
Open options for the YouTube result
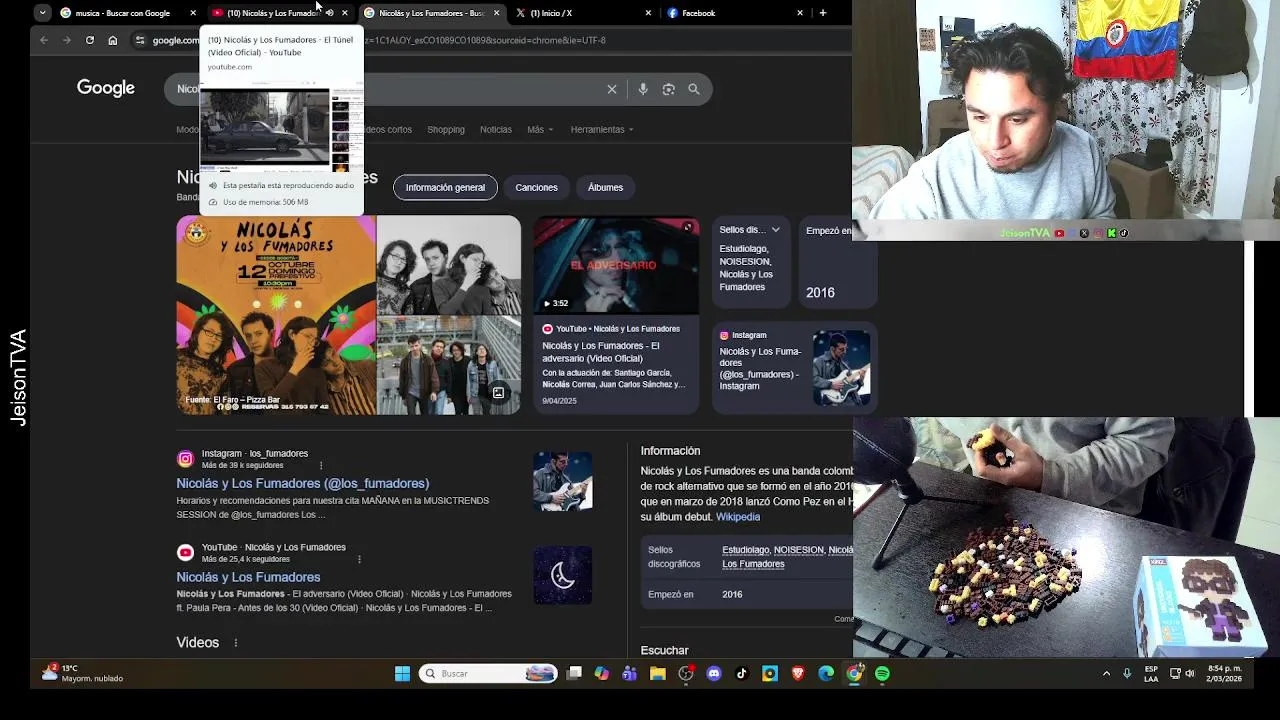click(359, 559)
